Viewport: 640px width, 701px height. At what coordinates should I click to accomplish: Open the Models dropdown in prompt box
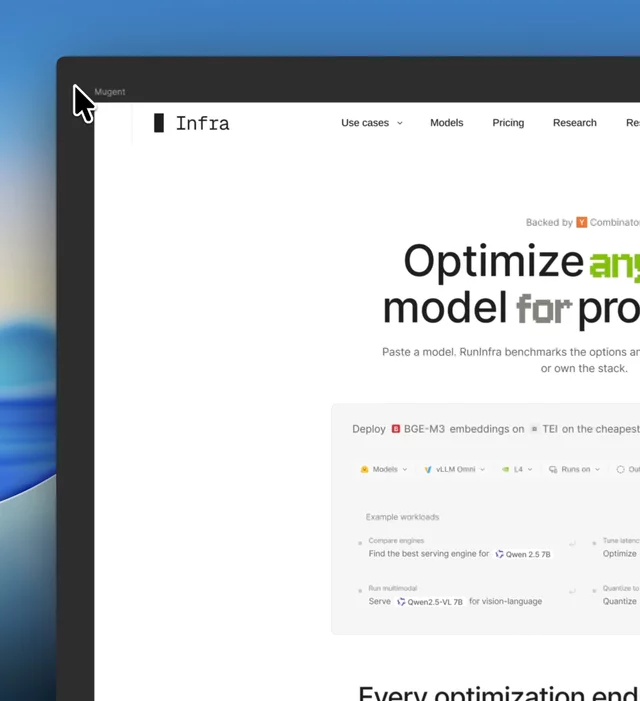pyautogui.click(x=384, y=469)
